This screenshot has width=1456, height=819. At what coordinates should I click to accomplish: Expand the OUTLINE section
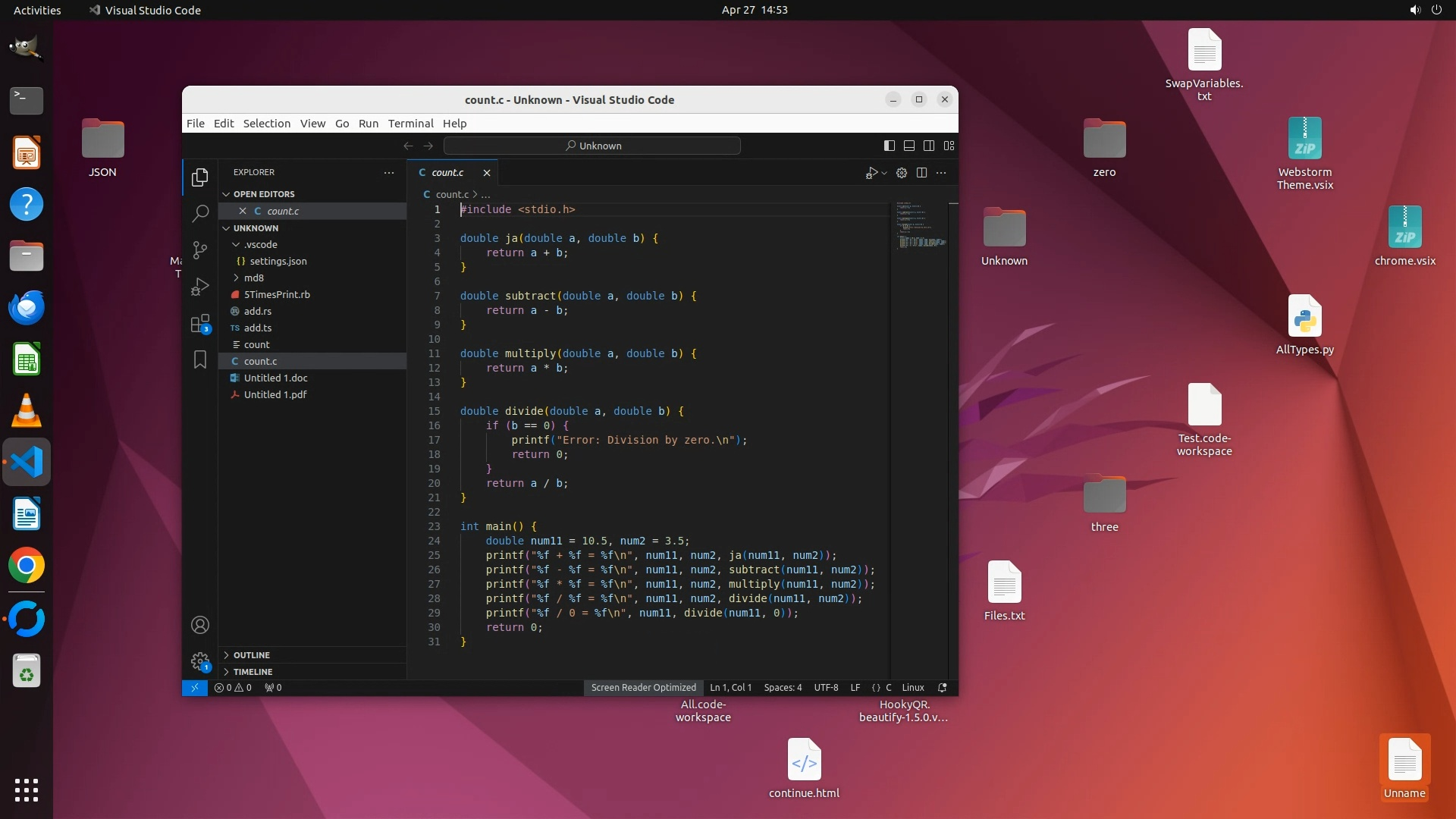click(251, 655)
